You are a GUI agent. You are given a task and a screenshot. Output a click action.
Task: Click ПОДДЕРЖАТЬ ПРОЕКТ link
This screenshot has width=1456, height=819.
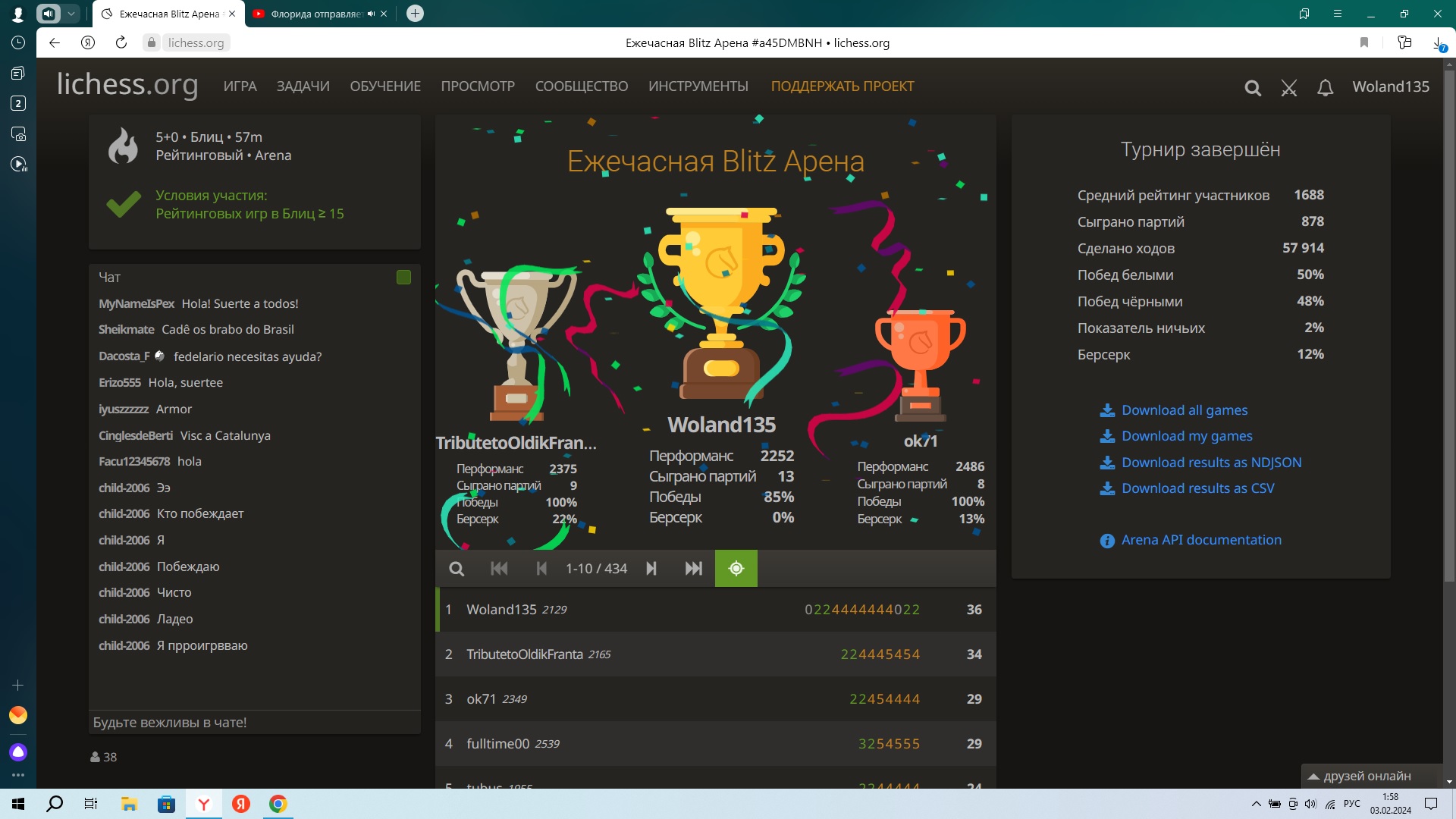click(x=843, y=86)
